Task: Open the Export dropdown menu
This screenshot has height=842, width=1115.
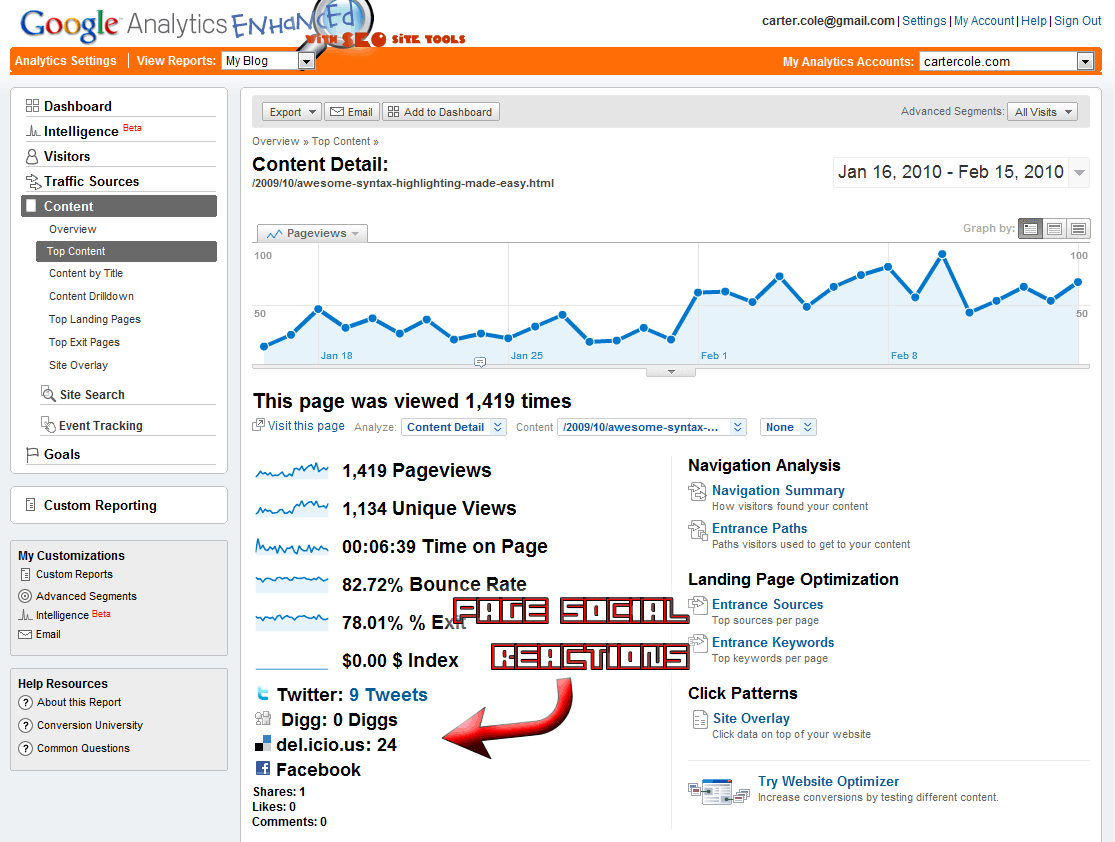Action: pos(291,112)
